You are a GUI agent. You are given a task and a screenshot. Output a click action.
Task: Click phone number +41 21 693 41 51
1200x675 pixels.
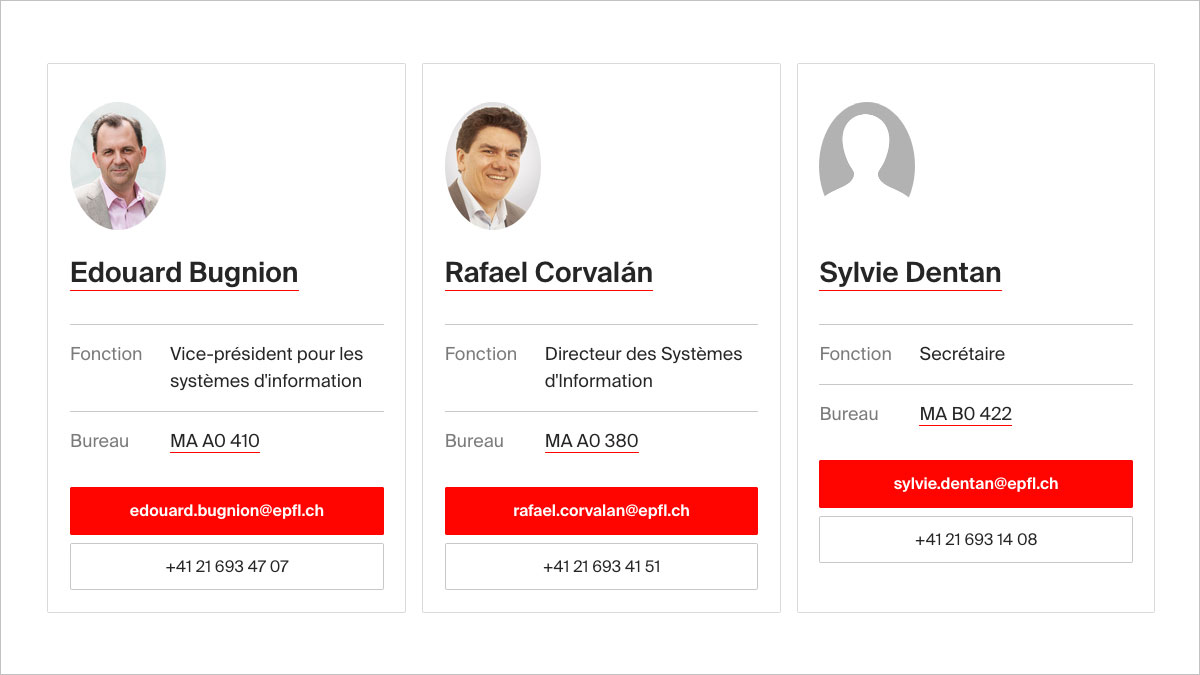tap(601, 566)
